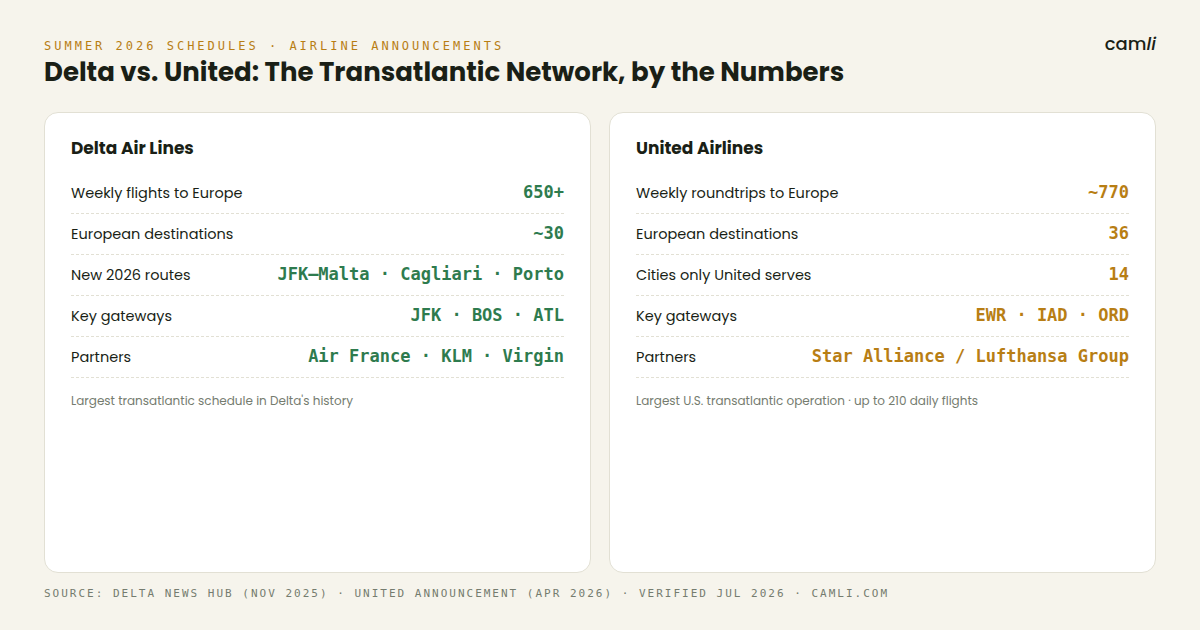The height and width of the screenshot is (630, 1200).
Task: Click the United Airlines heading
Action: 699,148
